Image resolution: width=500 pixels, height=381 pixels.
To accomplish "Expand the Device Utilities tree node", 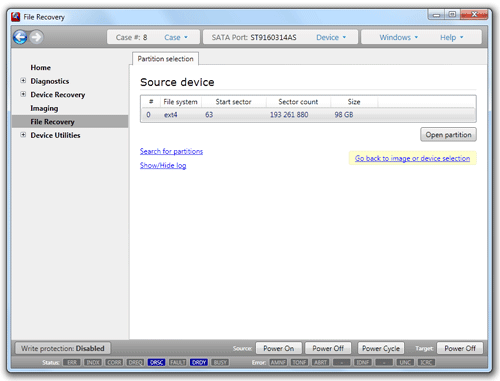I will (23, 135).
